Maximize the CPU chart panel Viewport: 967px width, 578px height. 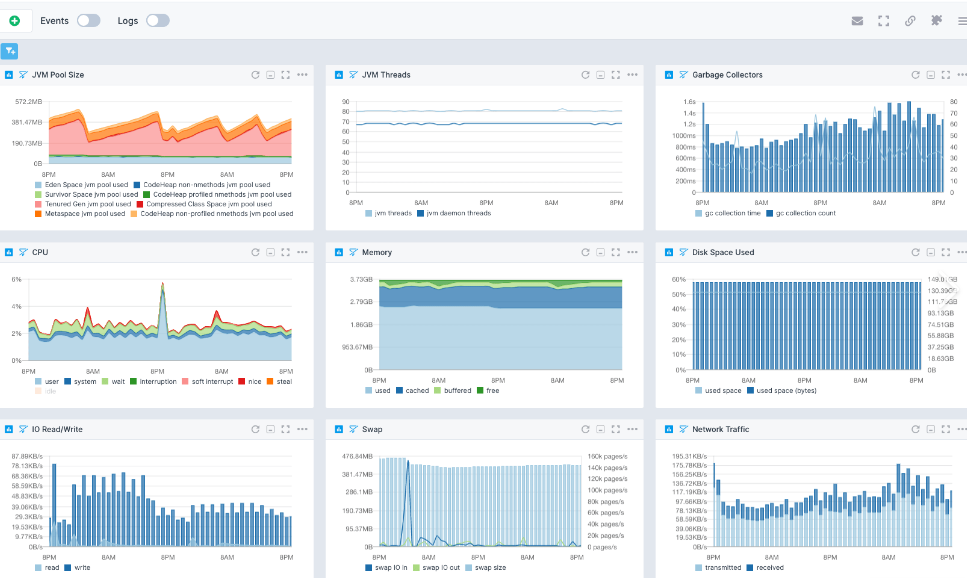[286, 252]
